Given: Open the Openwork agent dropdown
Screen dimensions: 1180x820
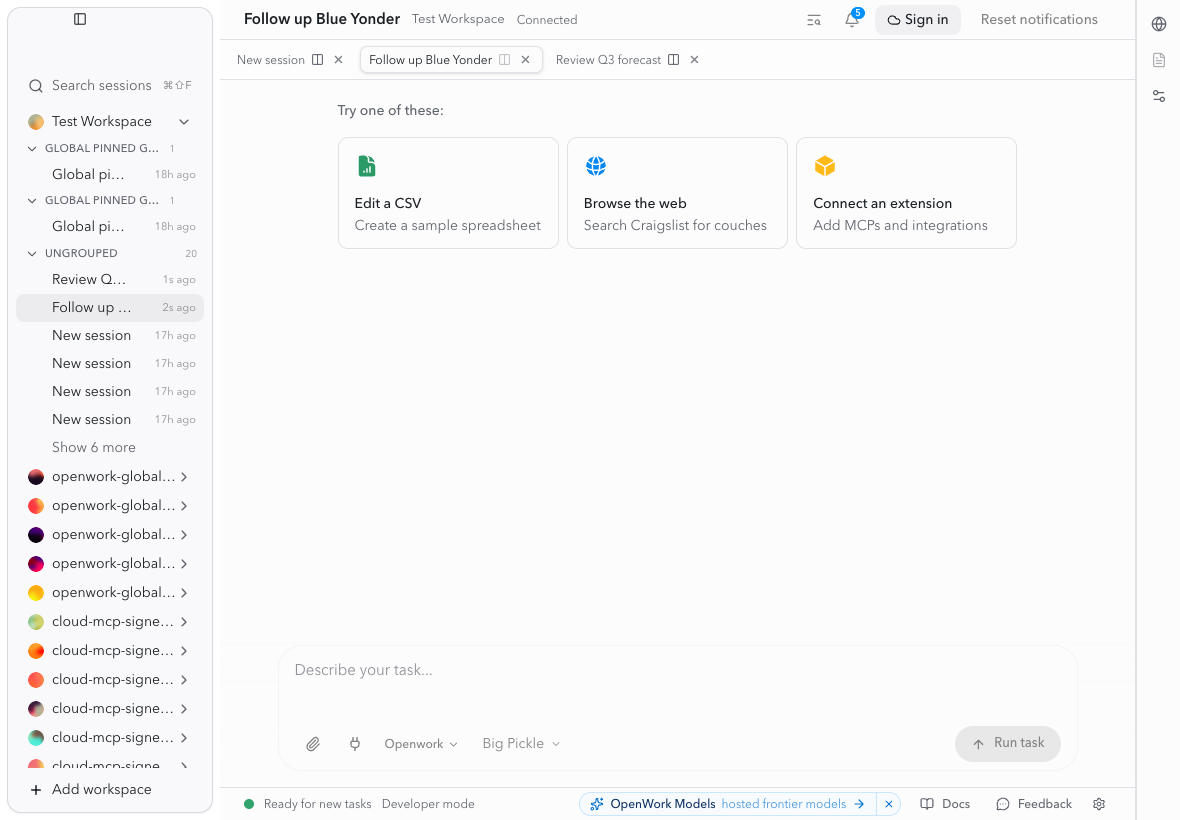Looking at the screenshot, I should (421, 744).
